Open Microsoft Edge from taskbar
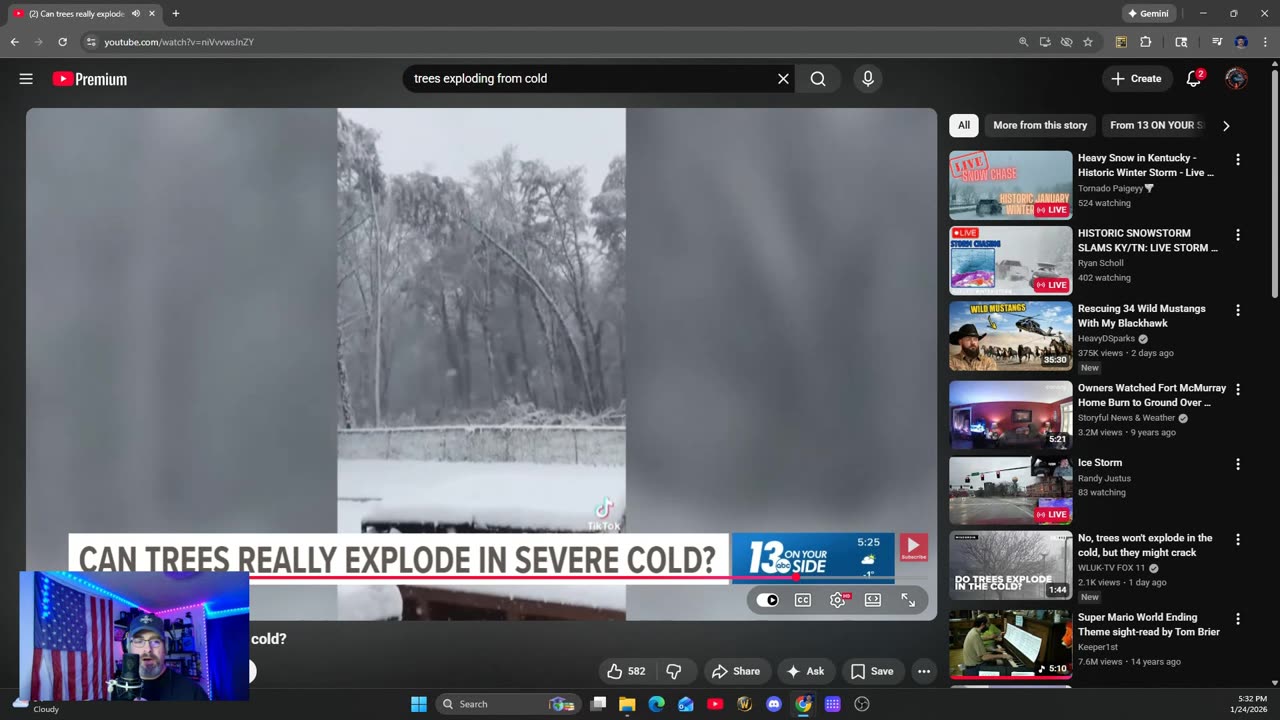The image size is (1280, 720). tap(656, 704)
